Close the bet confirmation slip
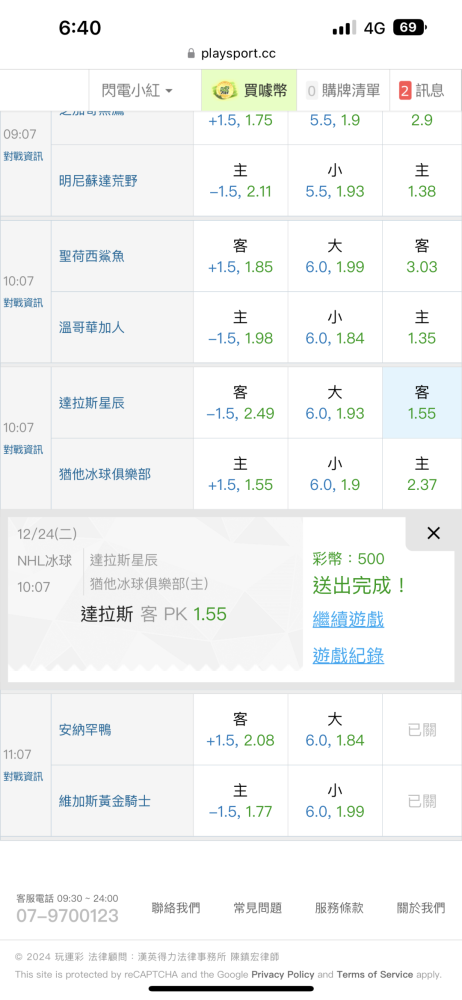Screen dimensions: 462x1000 (433, 533)
